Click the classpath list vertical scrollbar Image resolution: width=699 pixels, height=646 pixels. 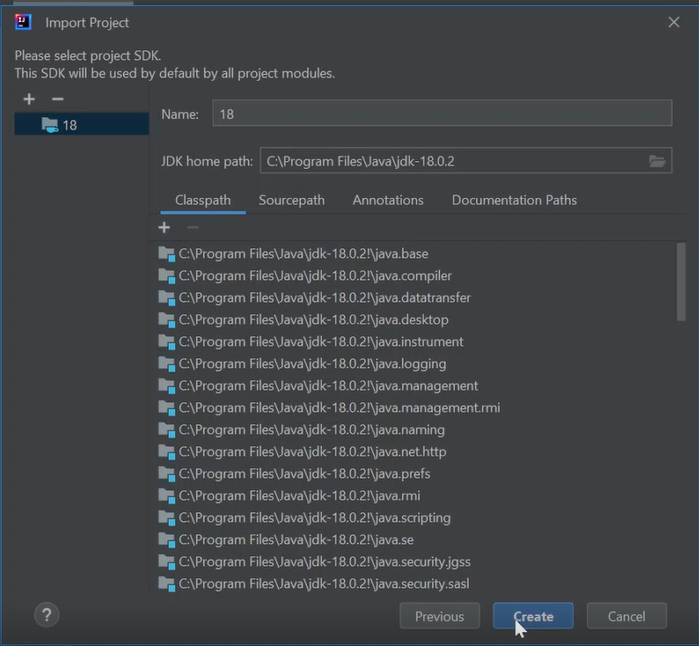681,282
